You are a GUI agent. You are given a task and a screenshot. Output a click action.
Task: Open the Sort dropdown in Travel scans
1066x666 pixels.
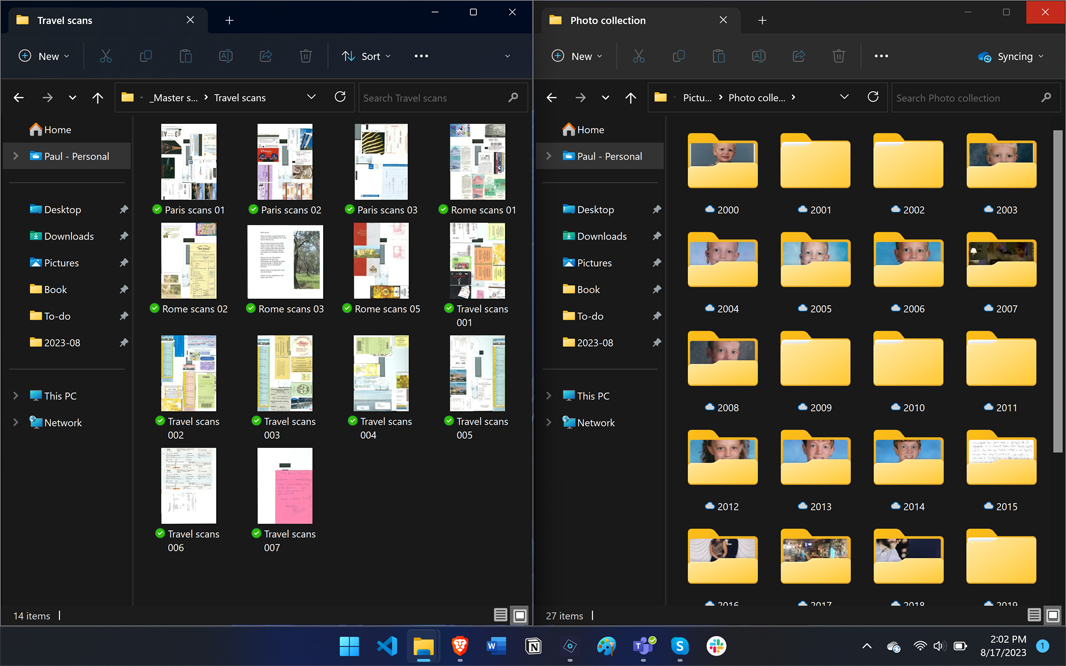pos(366,57)
